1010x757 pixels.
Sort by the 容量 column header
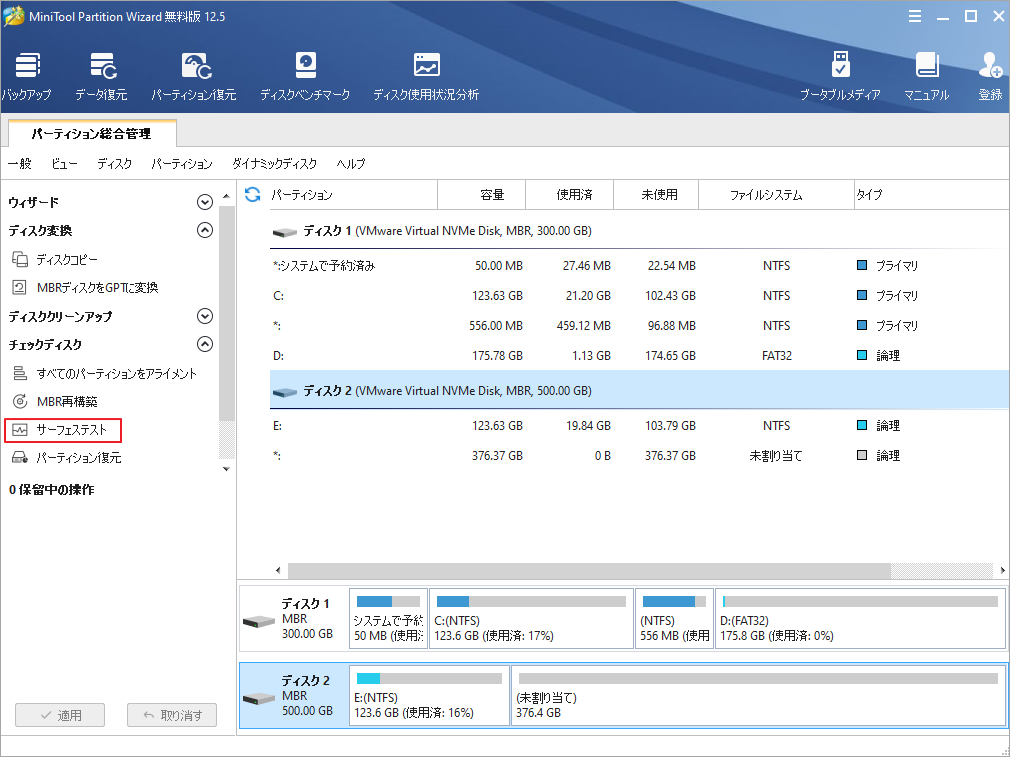coord(482,195)
